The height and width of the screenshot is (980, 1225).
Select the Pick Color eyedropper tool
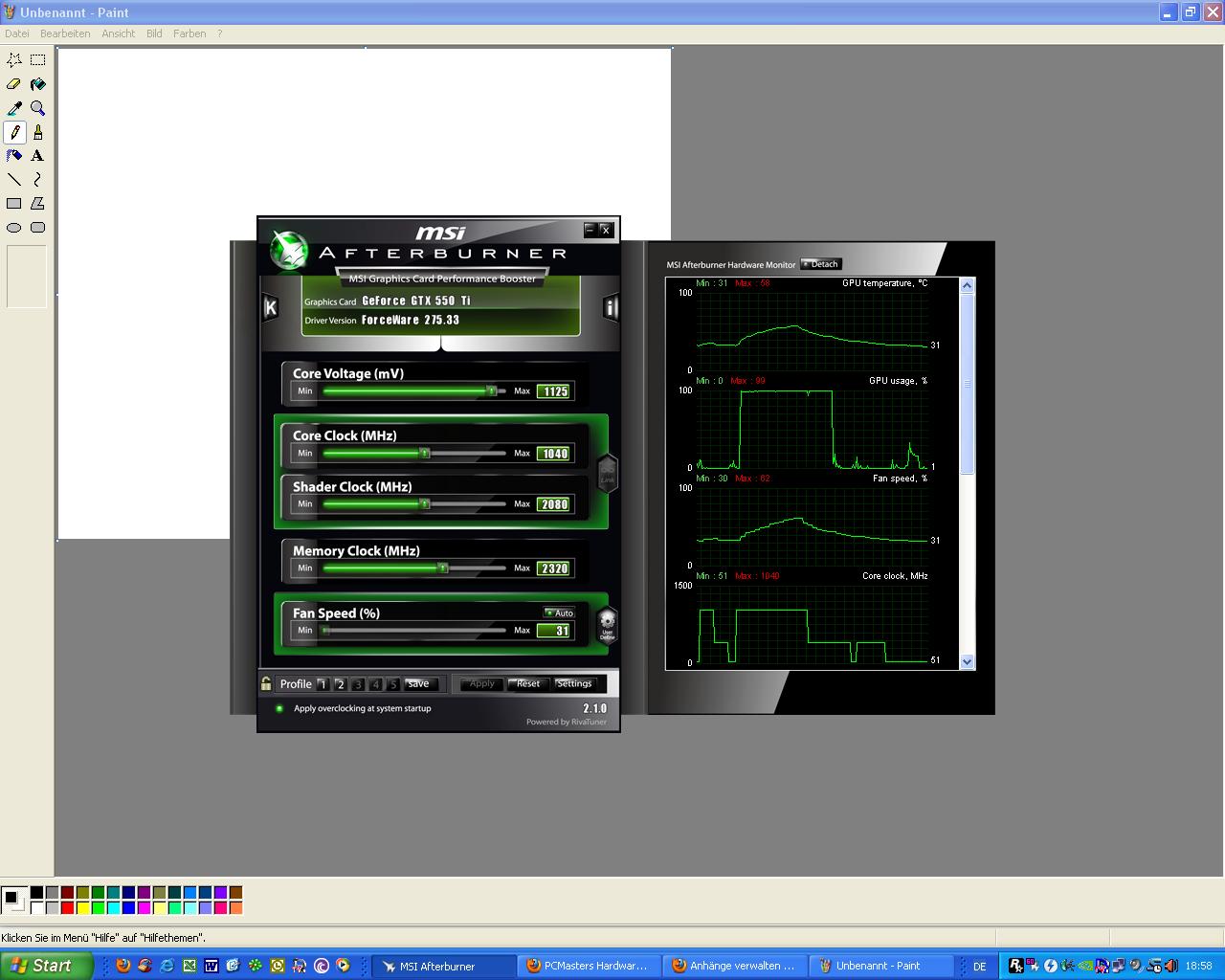(x=14, y=108)
